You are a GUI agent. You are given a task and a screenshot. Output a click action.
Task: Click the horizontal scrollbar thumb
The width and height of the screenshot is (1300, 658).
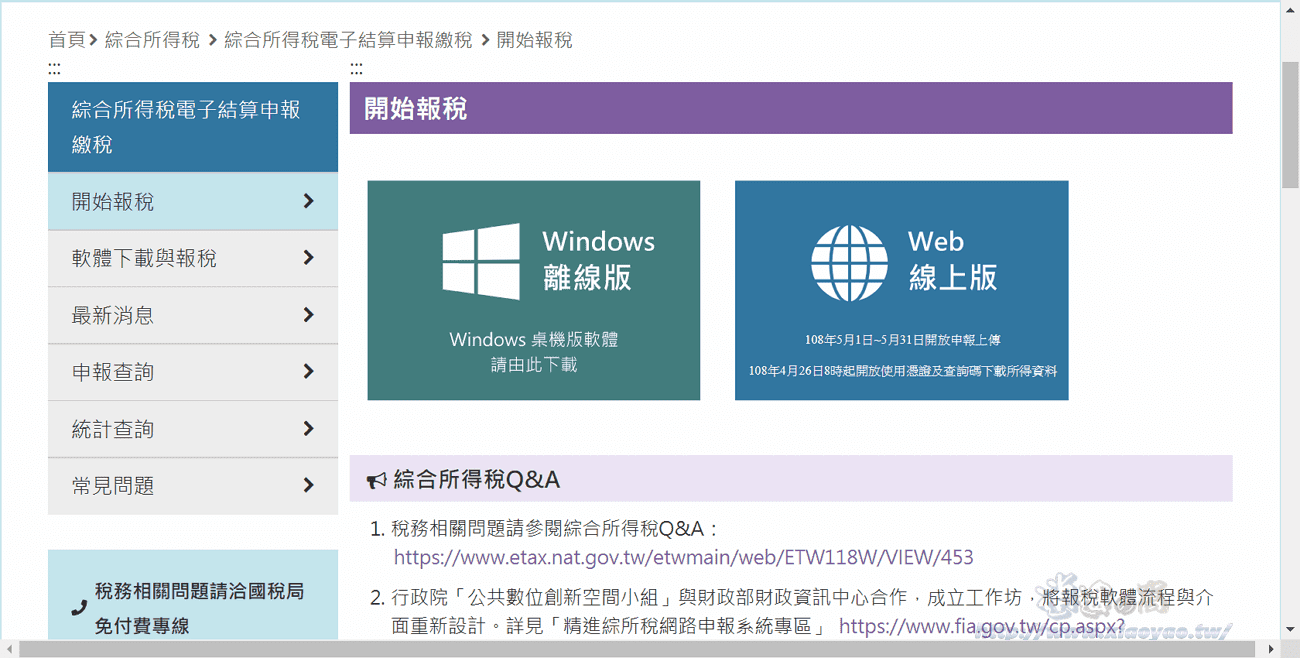639,649
